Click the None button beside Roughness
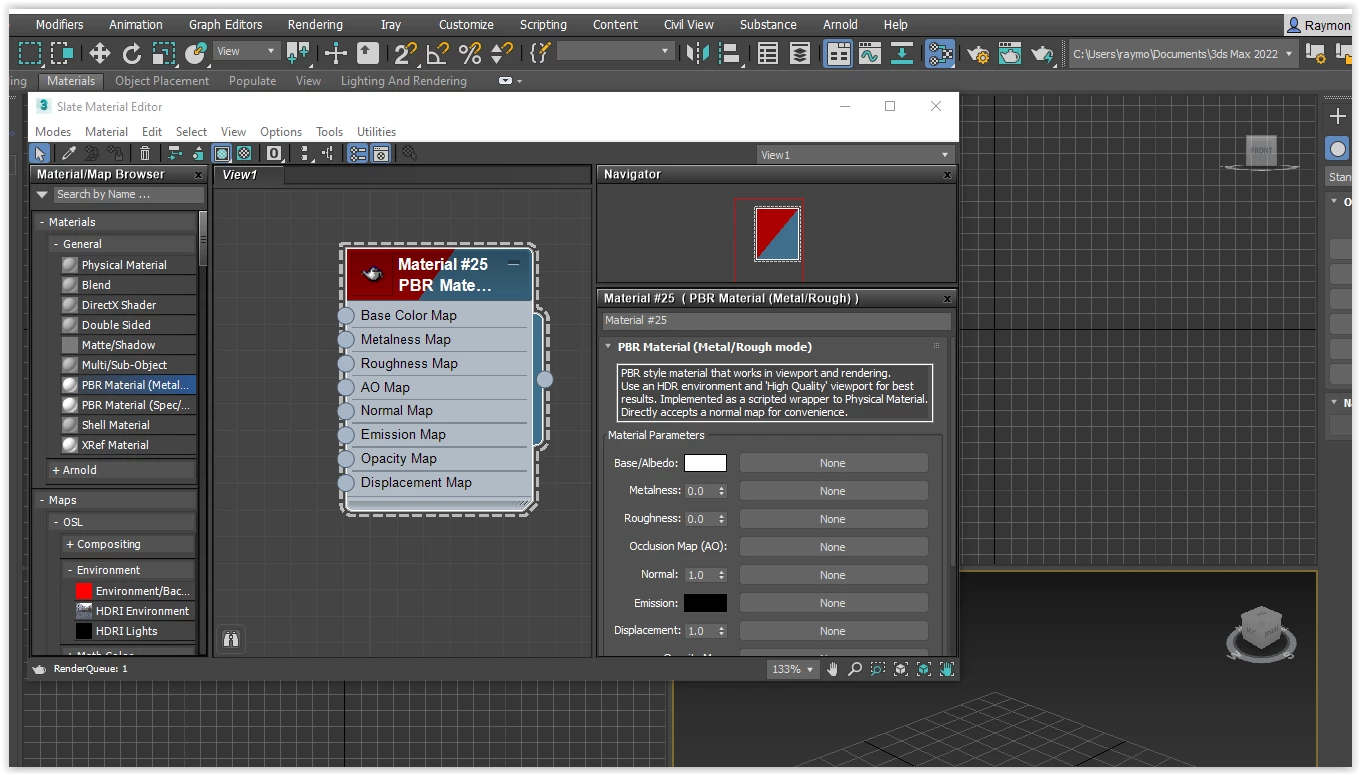Image resolution: width=1360 pixels, height=775 pixels. [832, 519]
